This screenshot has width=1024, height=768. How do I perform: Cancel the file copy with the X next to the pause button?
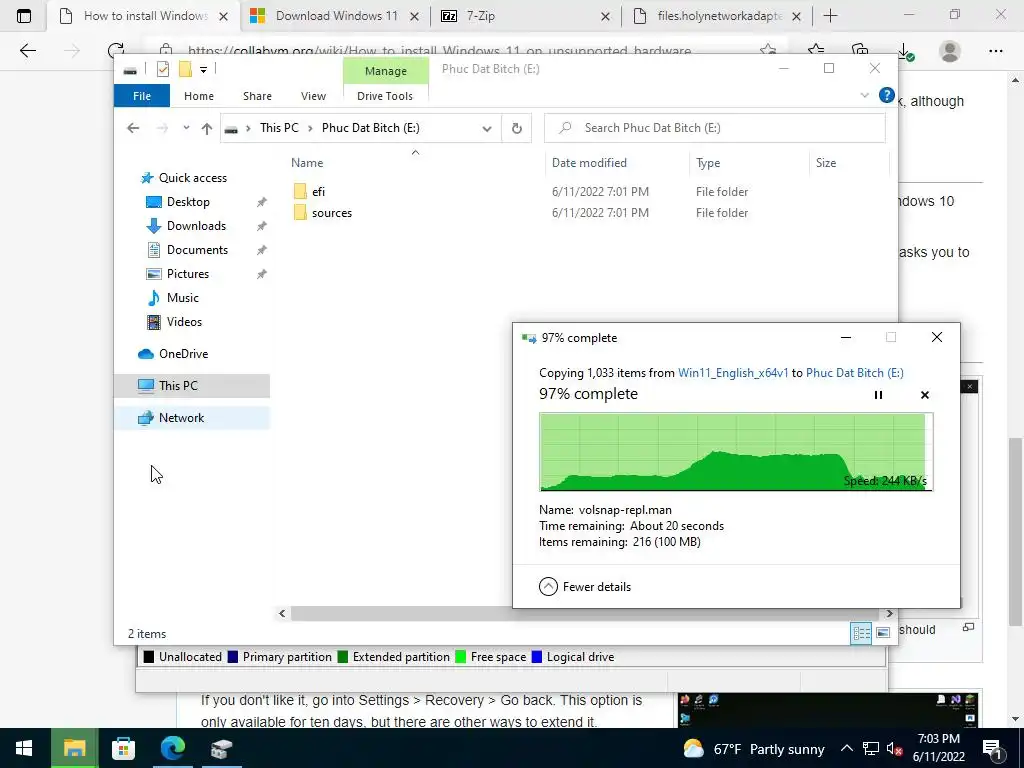925,394
